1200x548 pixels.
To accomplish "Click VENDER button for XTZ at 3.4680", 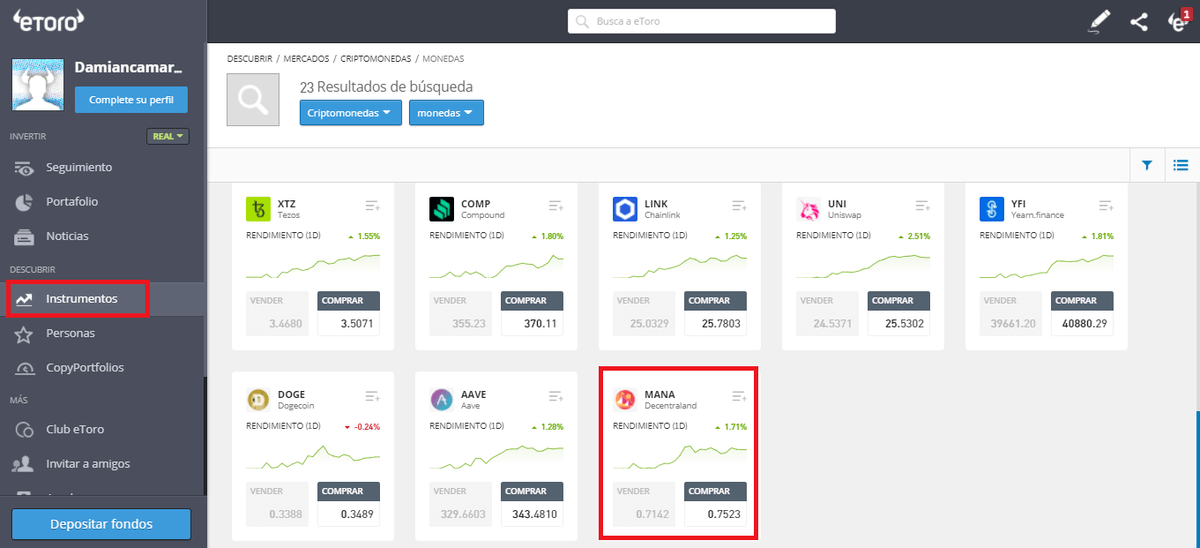I will pos(278,313).
